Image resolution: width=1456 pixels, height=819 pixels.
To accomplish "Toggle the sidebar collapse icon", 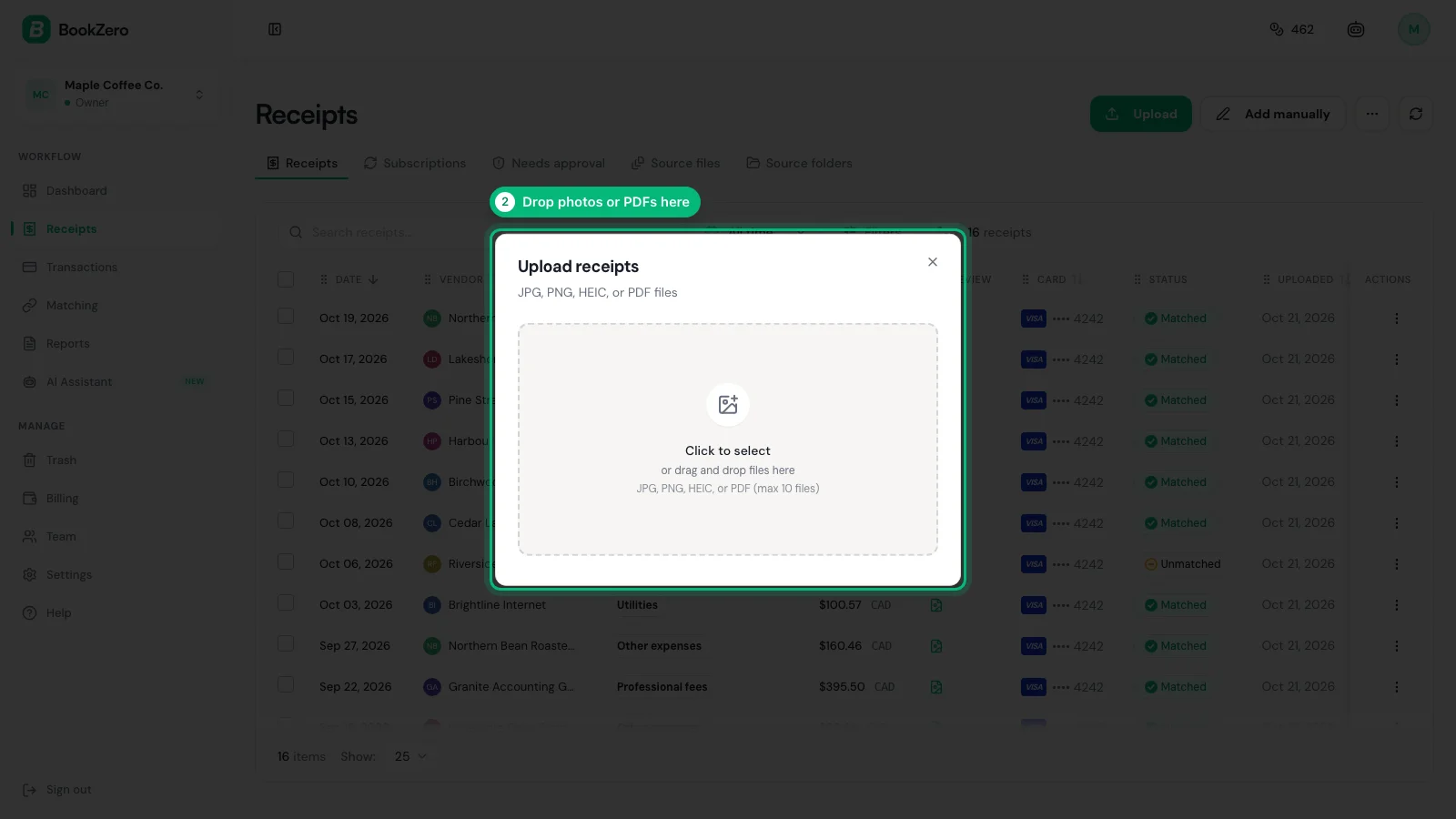I will pos(275,29).
